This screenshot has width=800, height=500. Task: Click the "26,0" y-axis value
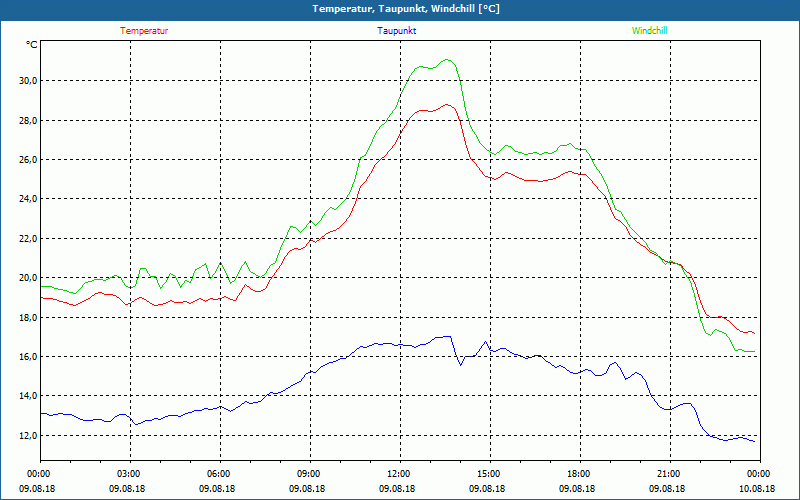28,160
